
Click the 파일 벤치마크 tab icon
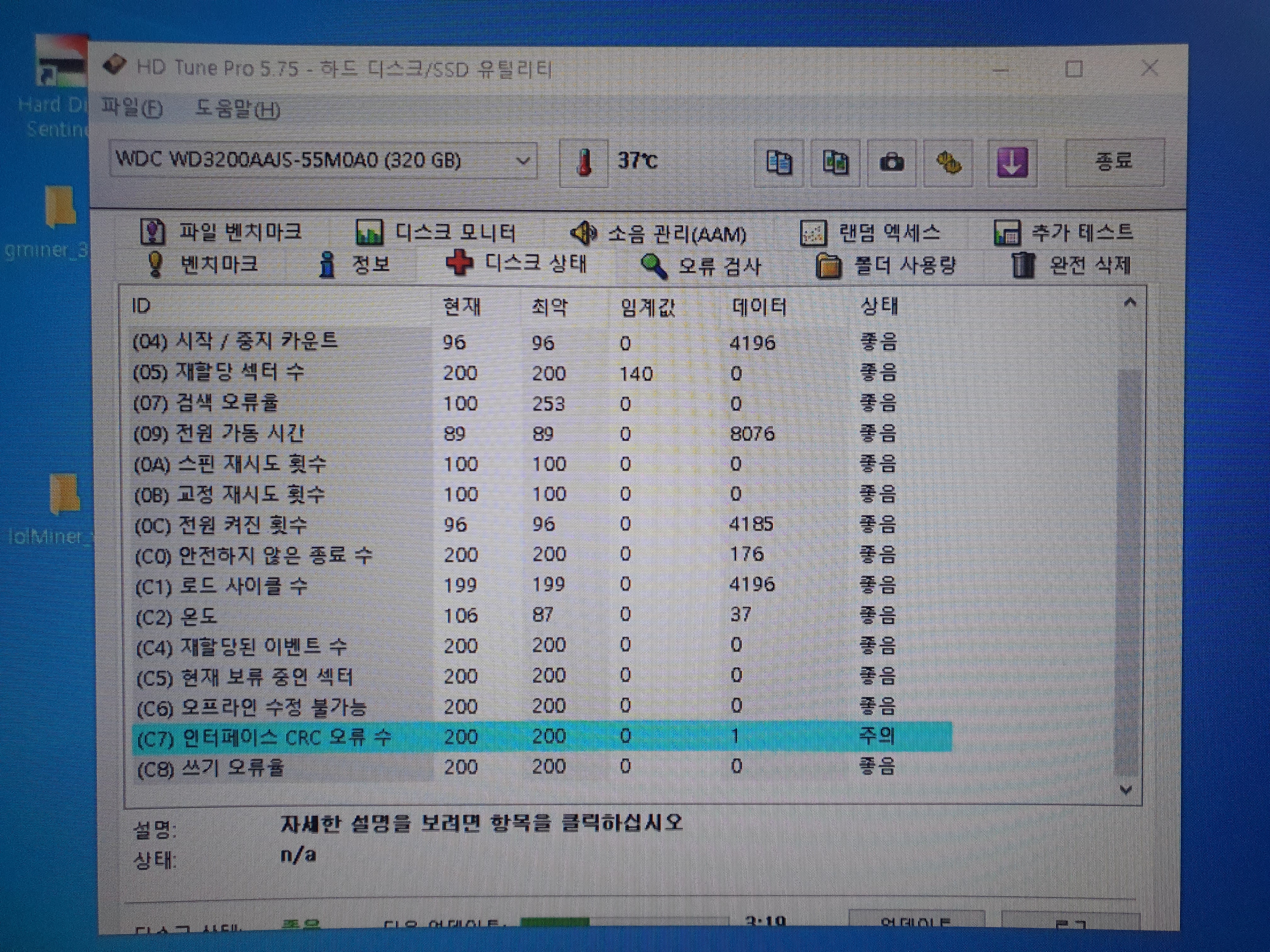(153, 232)
